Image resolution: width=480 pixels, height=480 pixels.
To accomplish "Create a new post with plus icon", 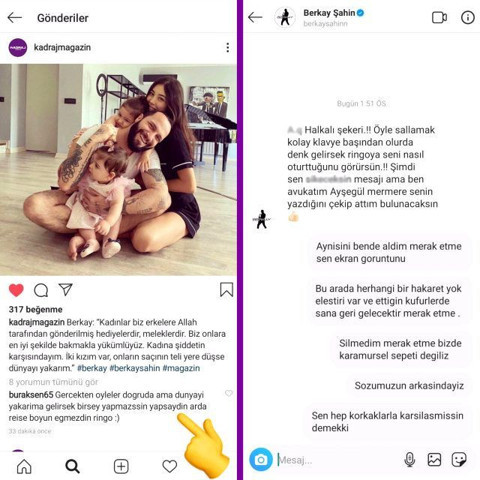I will pyautogui.click(x=121, y=466).
